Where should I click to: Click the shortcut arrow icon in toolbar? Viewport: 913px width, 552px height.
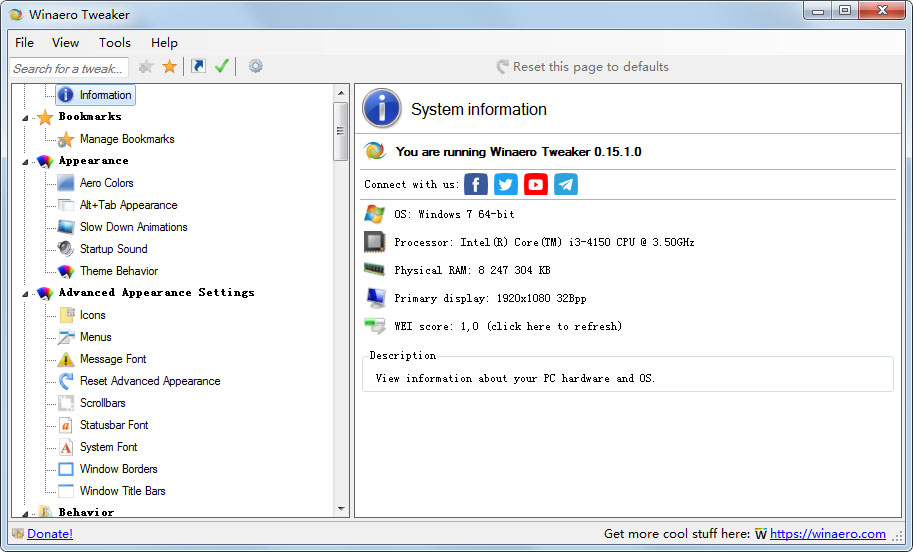[x=199, y=67]
